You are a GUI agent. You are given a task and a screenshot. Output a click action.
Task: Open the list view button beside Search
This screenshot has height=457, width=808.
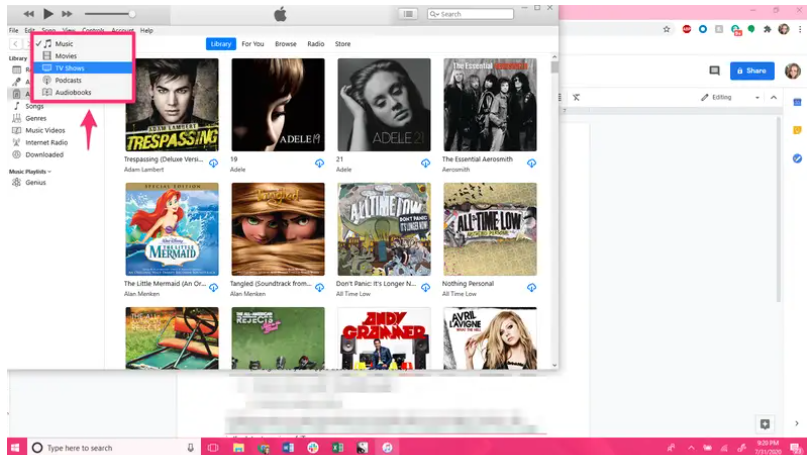point(408,14)
